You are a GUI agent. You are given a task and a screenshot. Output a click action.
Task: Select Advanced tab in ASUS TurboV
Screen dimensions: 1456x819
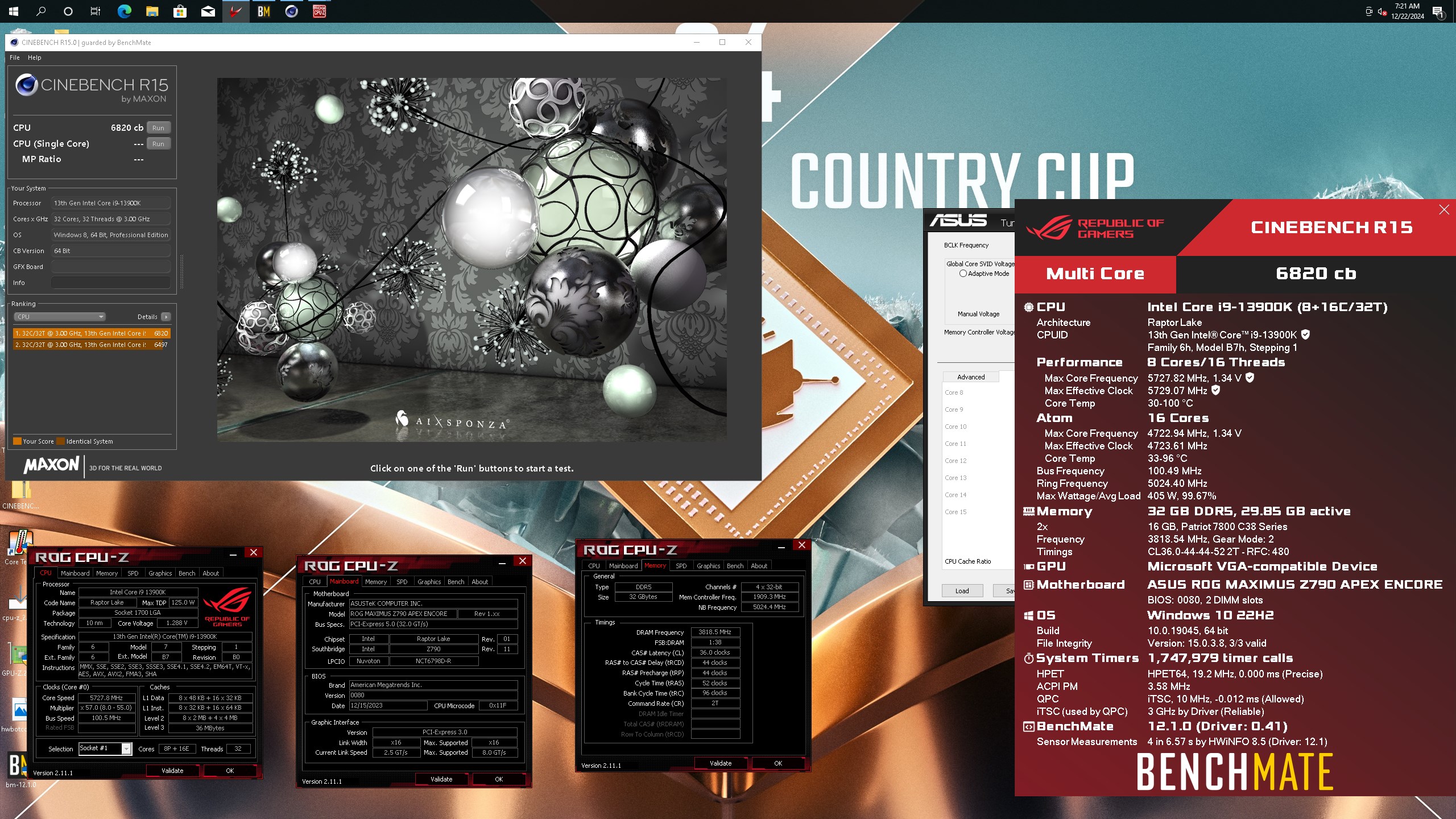[x=971, y=377]
